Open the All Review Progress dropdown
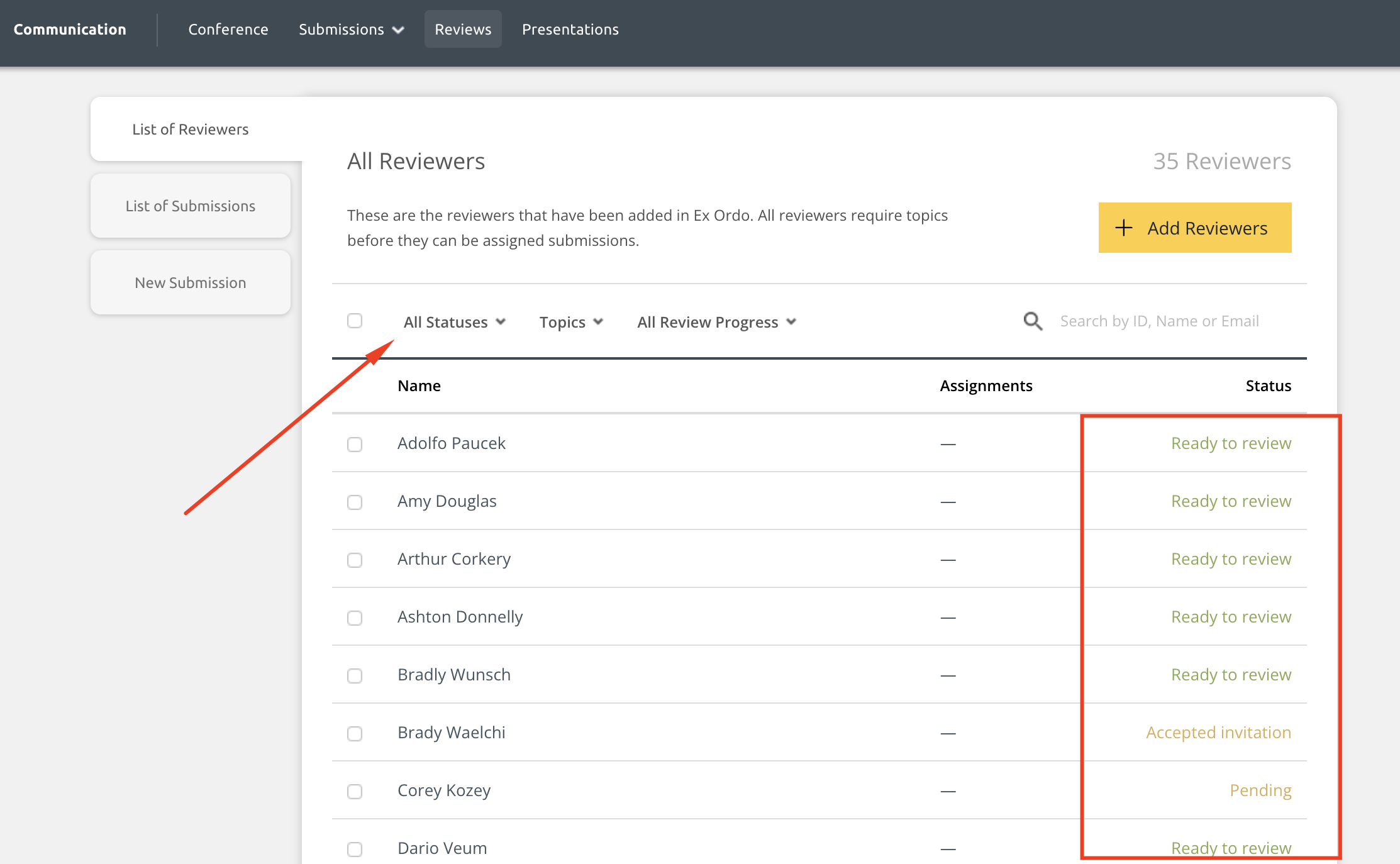 click(716, 322)
